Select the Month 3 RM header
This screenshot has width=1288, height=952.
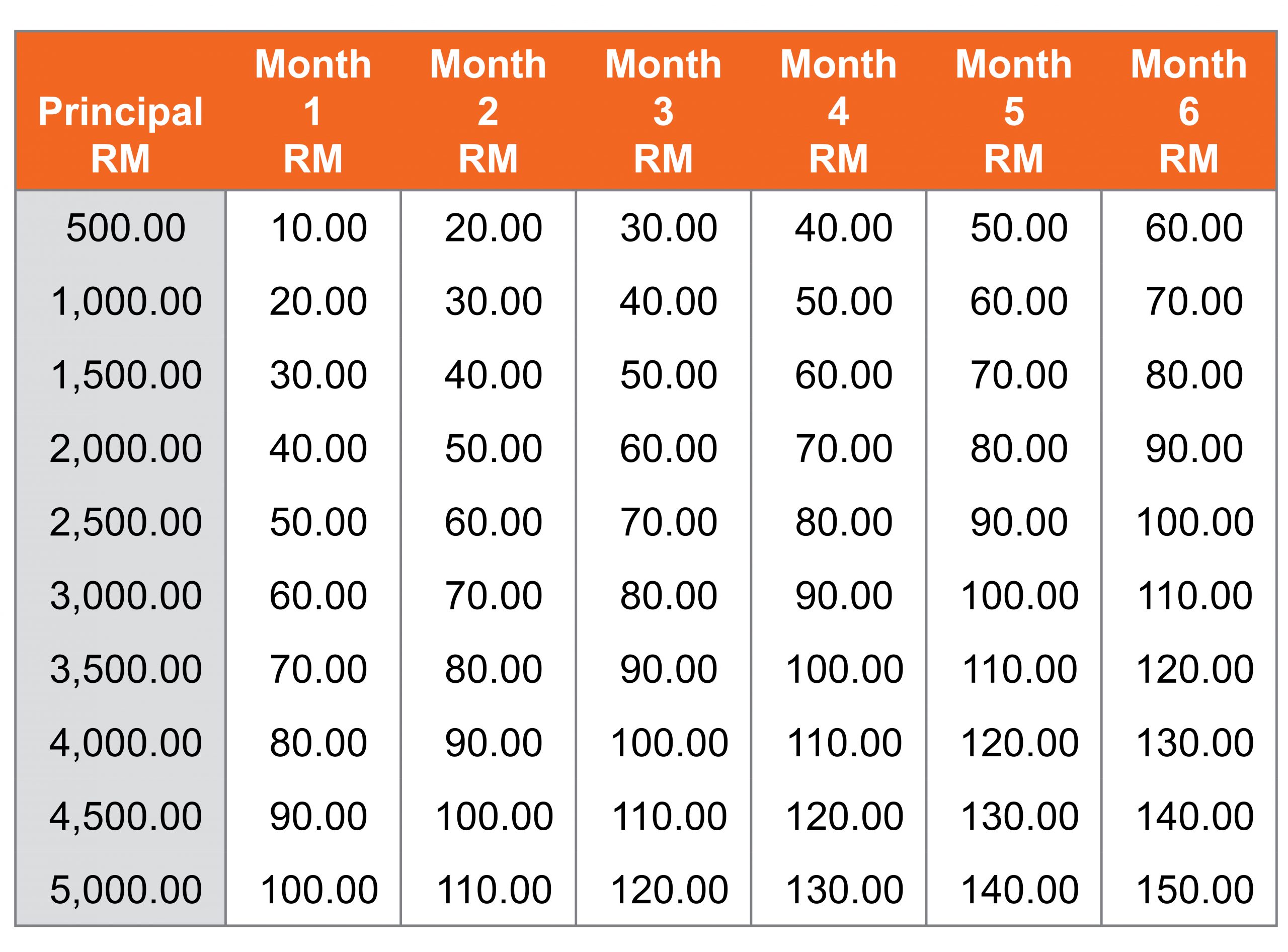point(663,111)
